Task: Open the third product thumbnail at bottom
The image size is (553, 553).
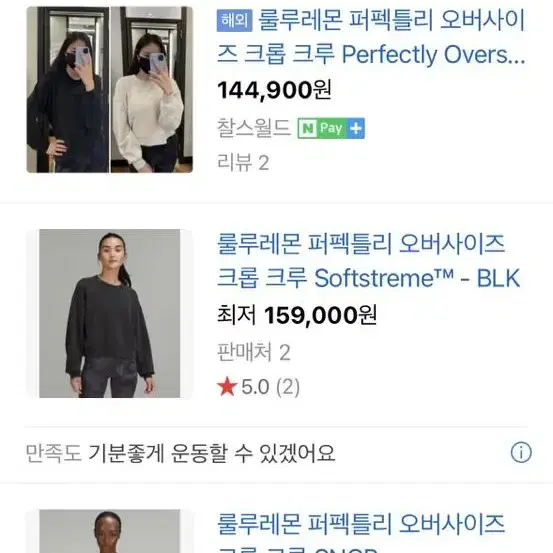Action: (110, 531)
